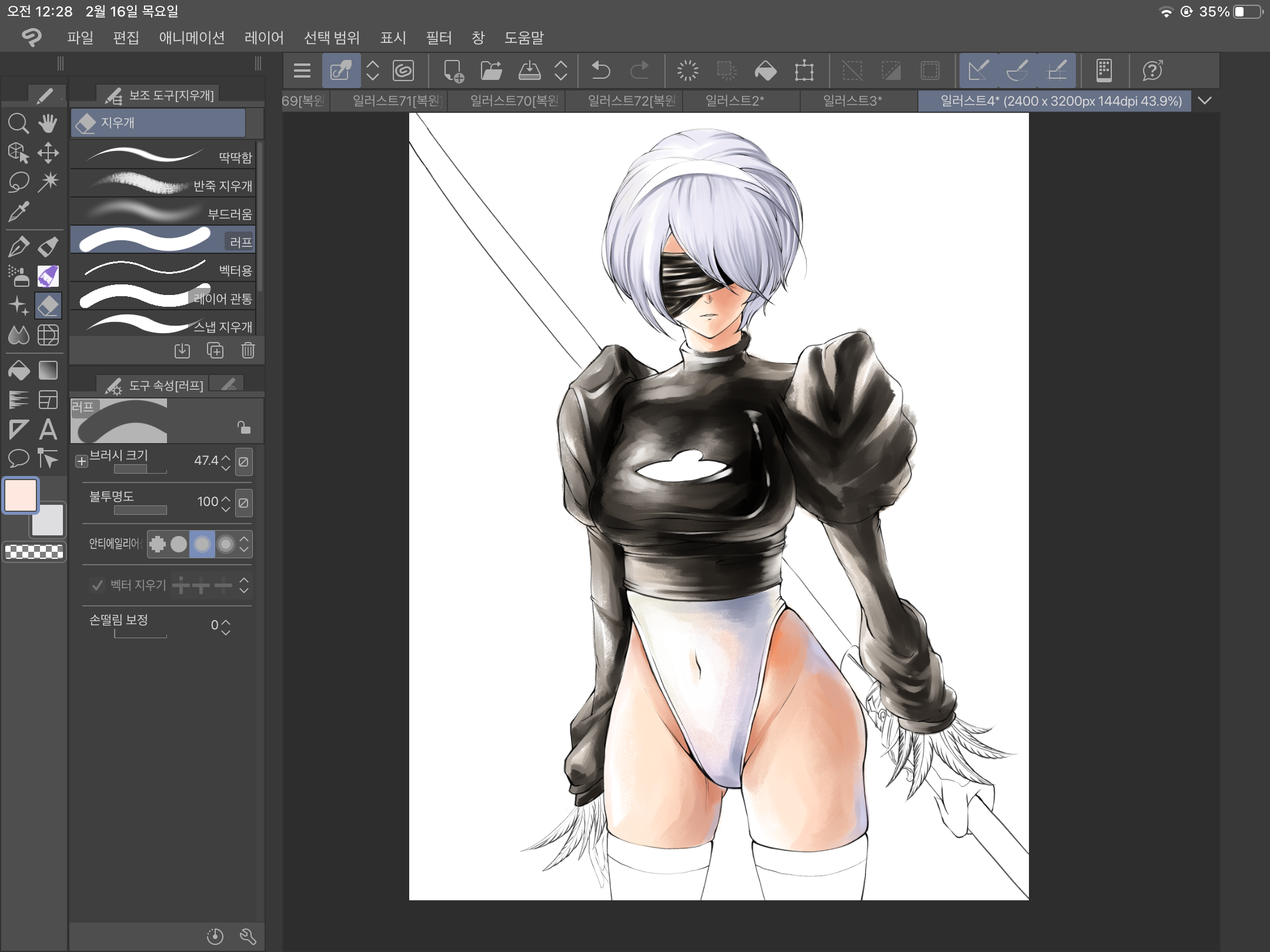Expand the document tabs list chevron

[1205, 100]
